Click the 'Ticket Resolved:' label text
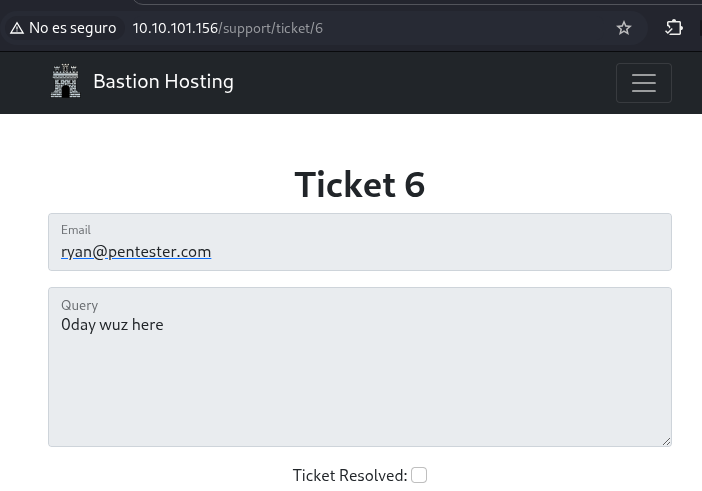Image resolution: width=702 pixels, height=491 pixels. (350, 475)
